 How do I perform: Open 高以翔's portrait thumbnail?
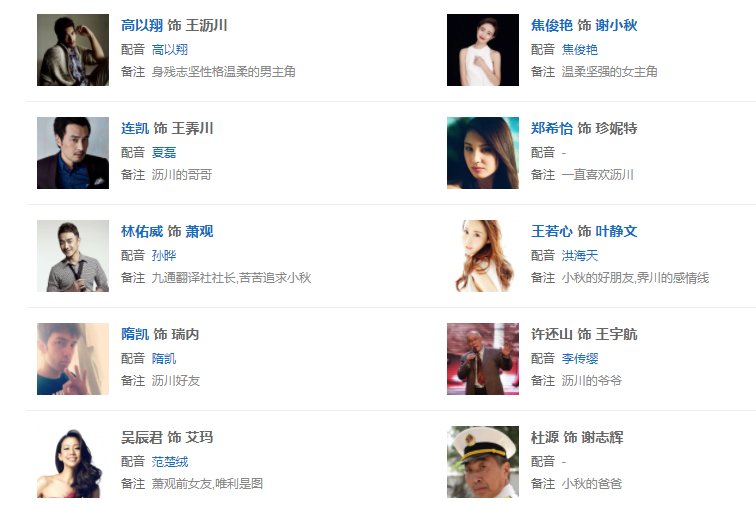[73, 50]
